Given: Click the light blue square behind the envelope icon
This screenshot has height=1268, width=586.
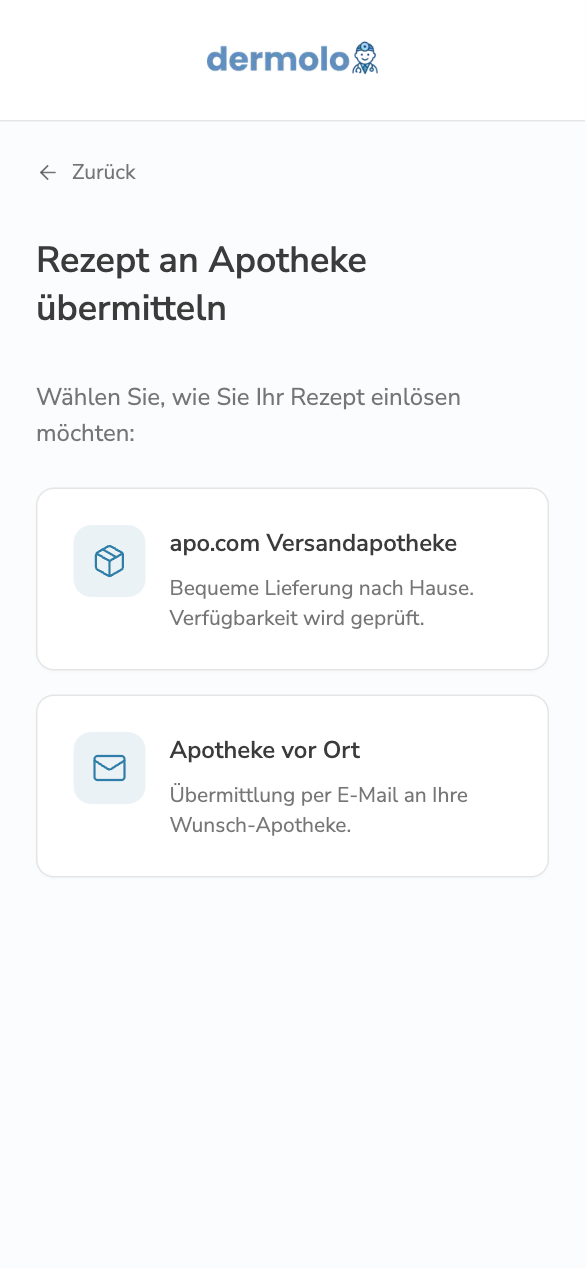Looking at the screenshot, I should coord(108,768).
